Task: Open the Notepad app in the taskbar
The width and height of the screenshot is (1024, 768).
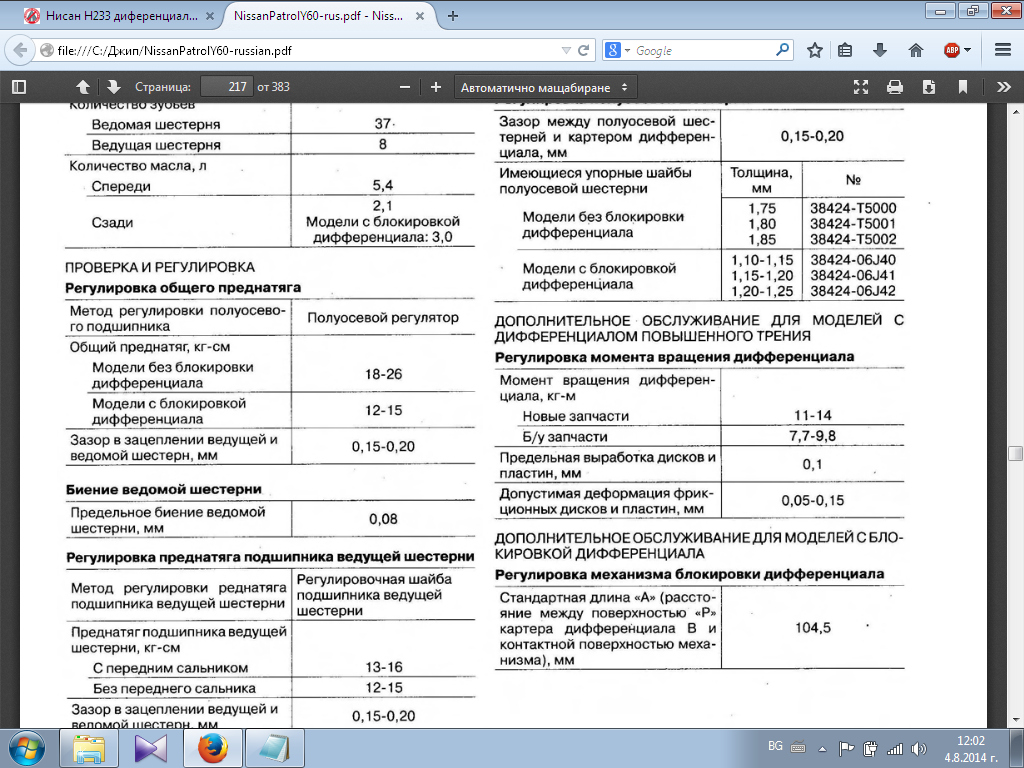Action: coord(275,748)
